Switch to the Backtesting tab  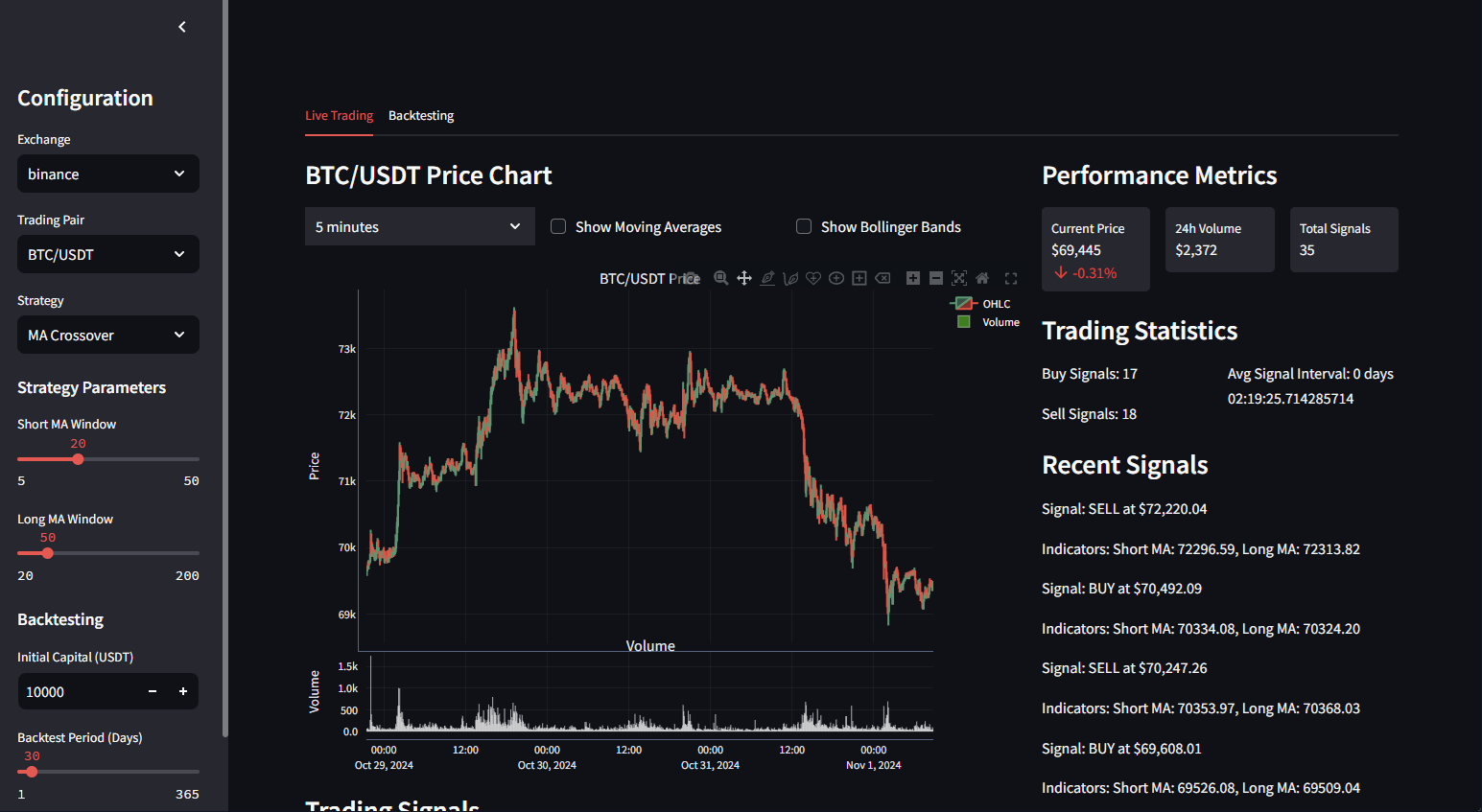coord(421,115)
